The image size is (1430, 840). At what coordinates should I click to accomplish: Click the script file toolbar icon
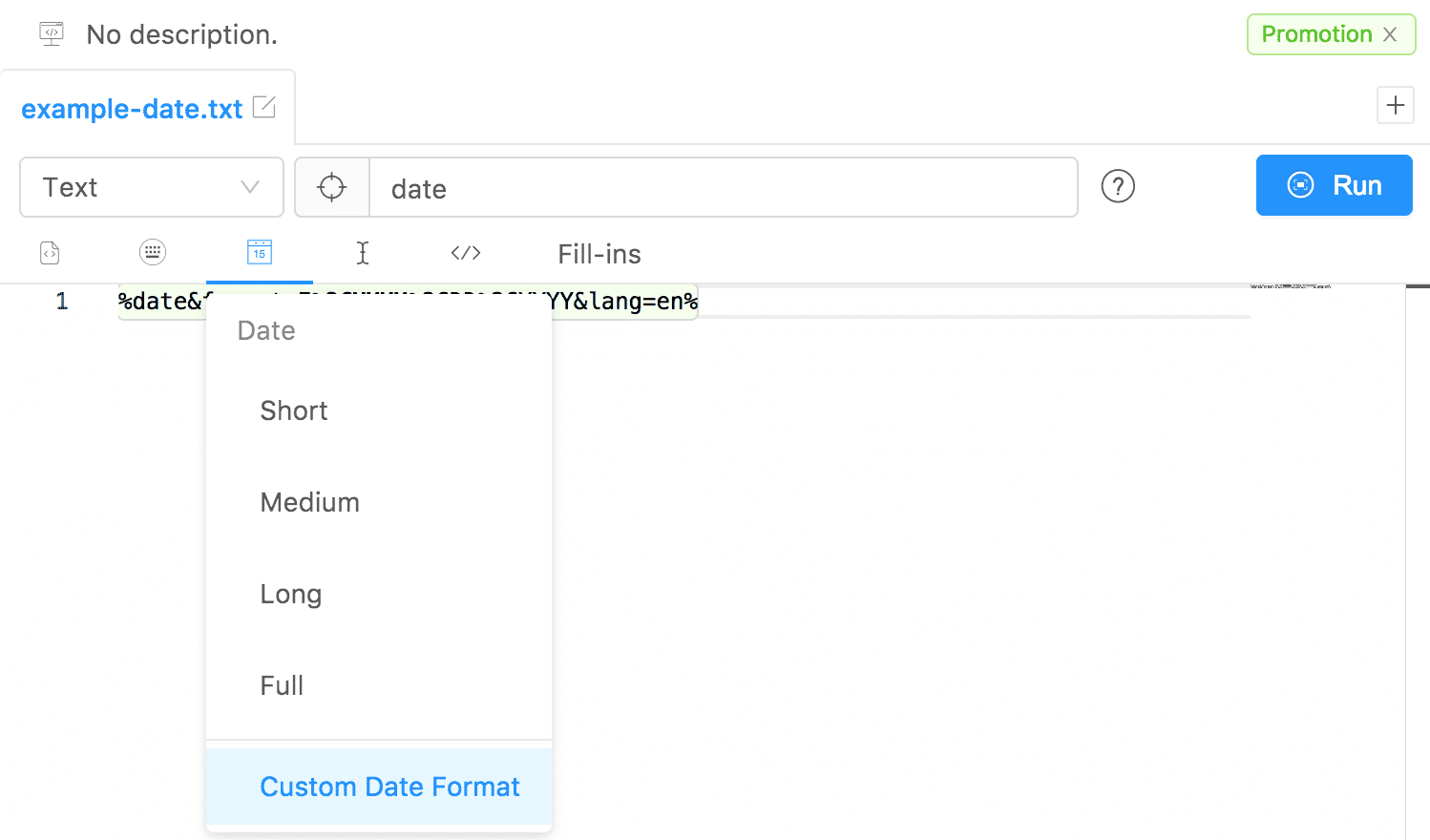[x=50, y=253]
